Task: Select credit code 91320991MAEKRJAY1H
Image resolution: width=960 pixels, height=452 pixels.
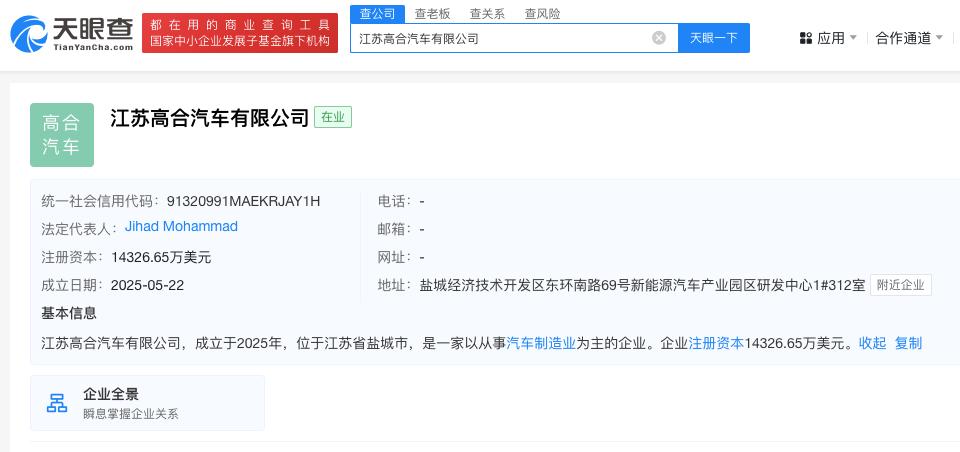Action: point(244,201)
